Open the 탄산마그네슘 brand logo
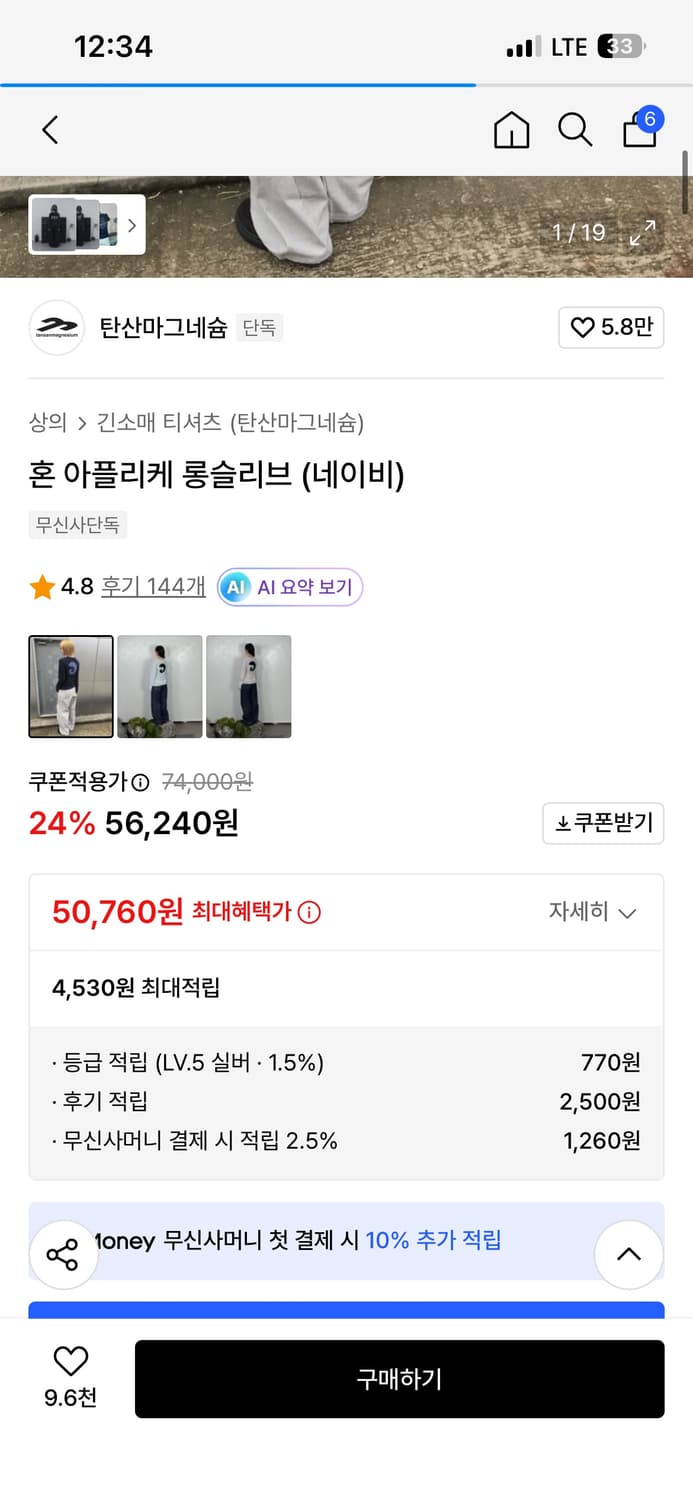 coord(57,327)
